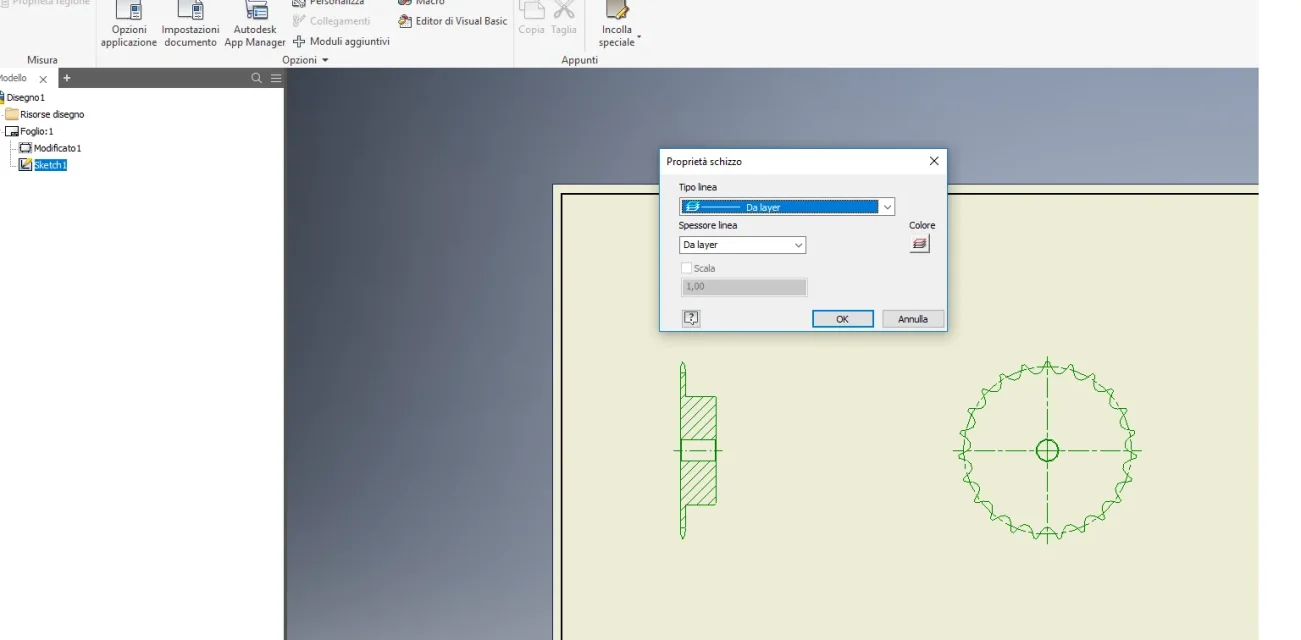The height and width of the screenshot is (640, 1301).
Task: Click Annulla to cancel the dialog
Action: point(913,319)
